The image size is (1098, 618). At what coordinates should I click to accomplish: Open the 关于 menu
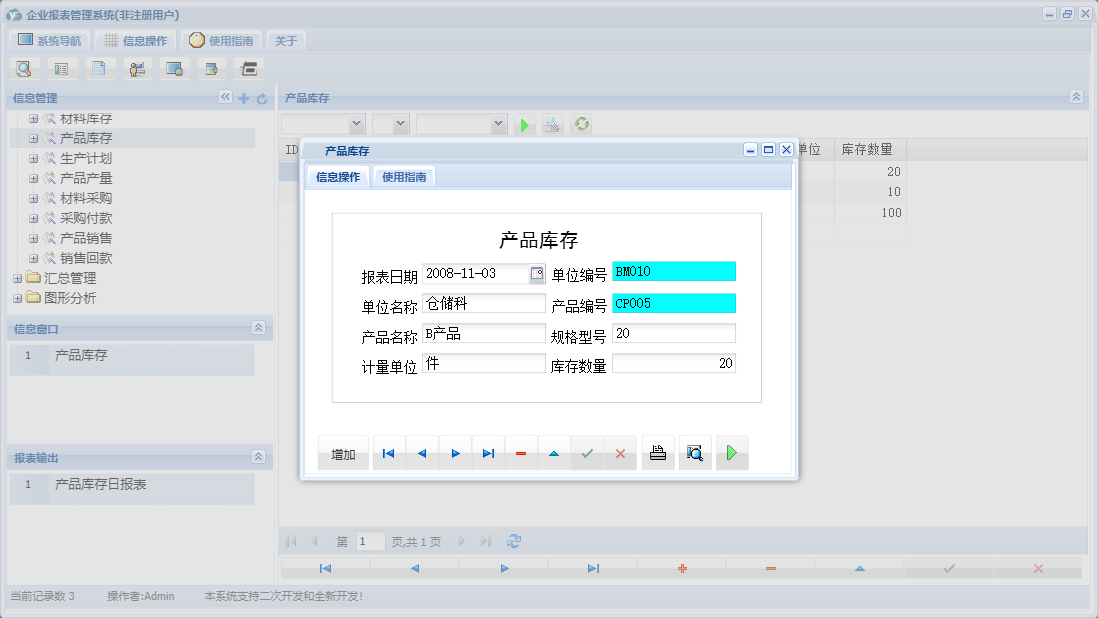point(286,41)
